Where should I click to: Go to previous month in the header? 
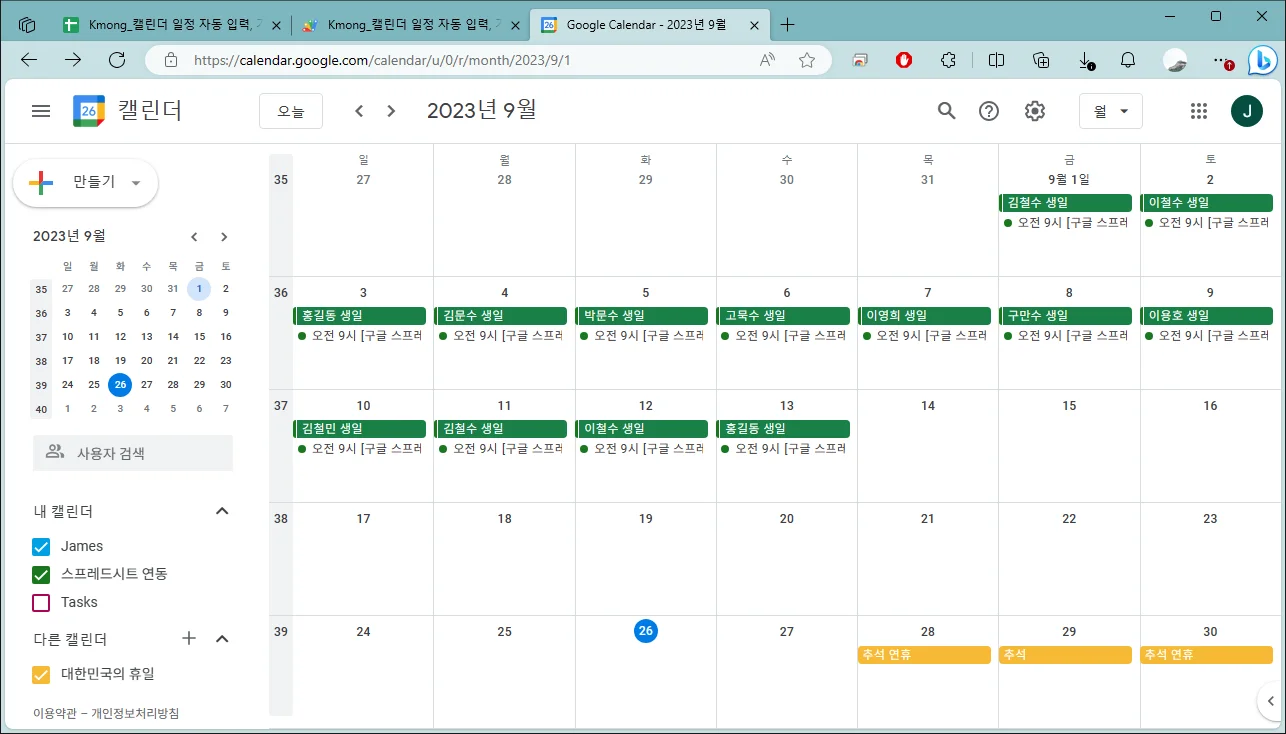pyautogui.click(x=359, y=111)
